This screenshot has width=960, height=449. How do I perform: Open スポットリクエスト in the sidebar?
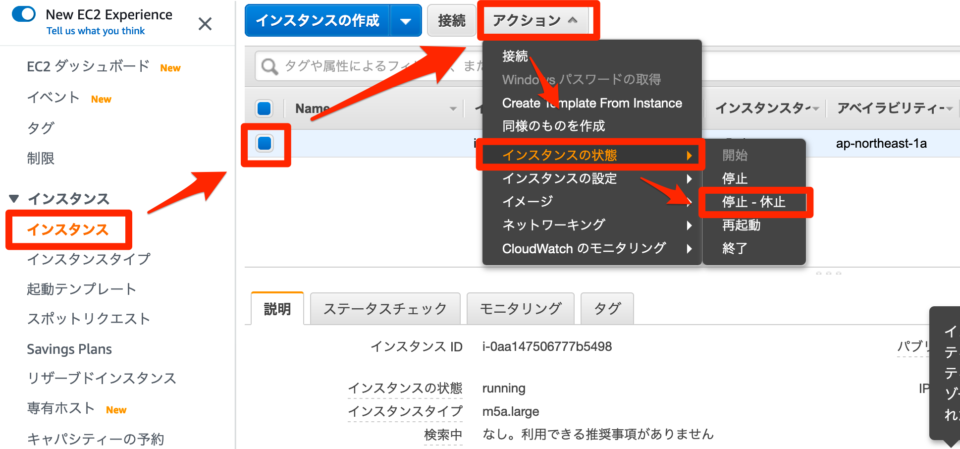(x=88, y=319)
